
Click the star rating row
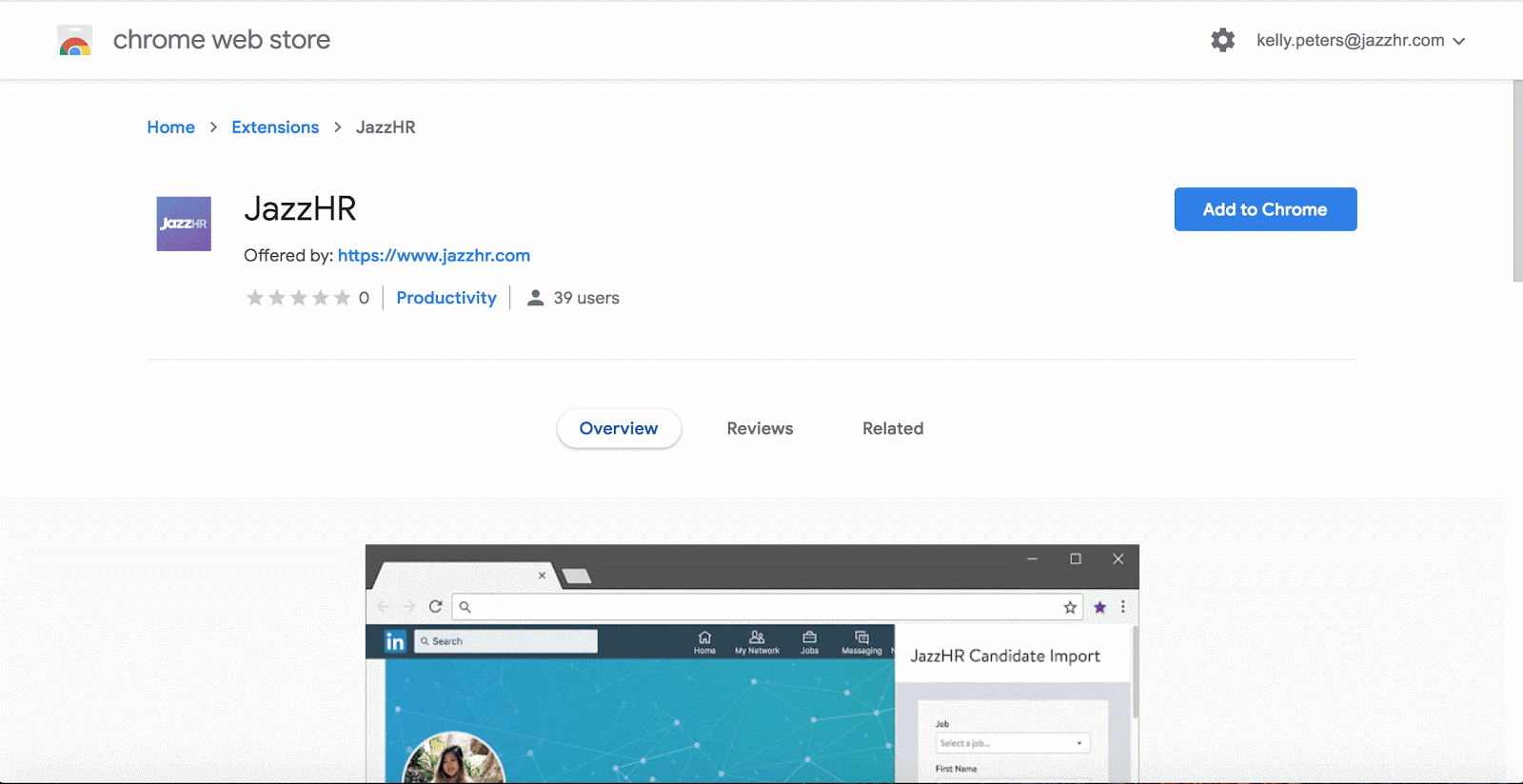coord(299,298)
